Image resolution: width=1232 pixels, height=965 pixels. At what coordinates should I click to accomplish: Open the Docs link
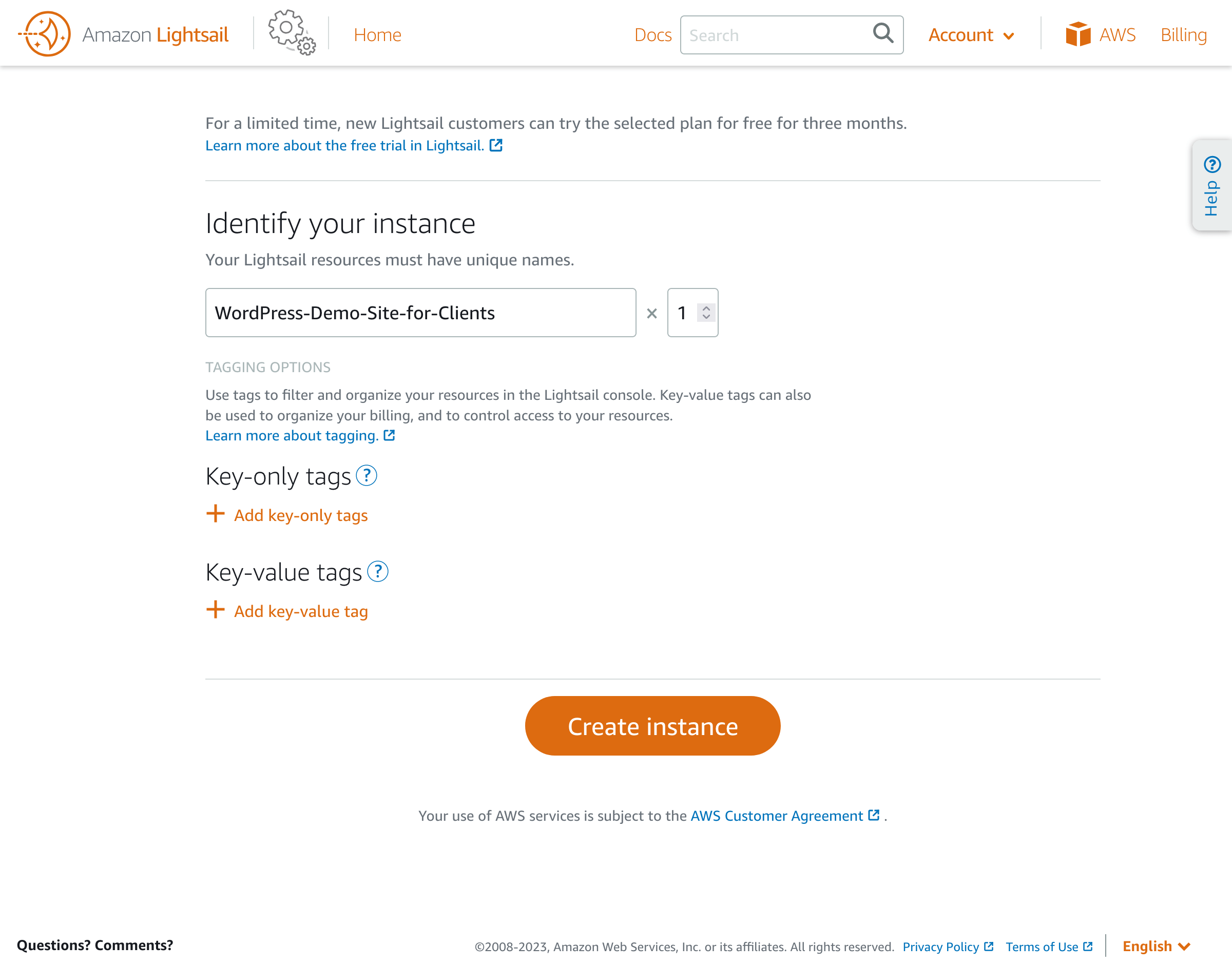click(x=652, y=35)
